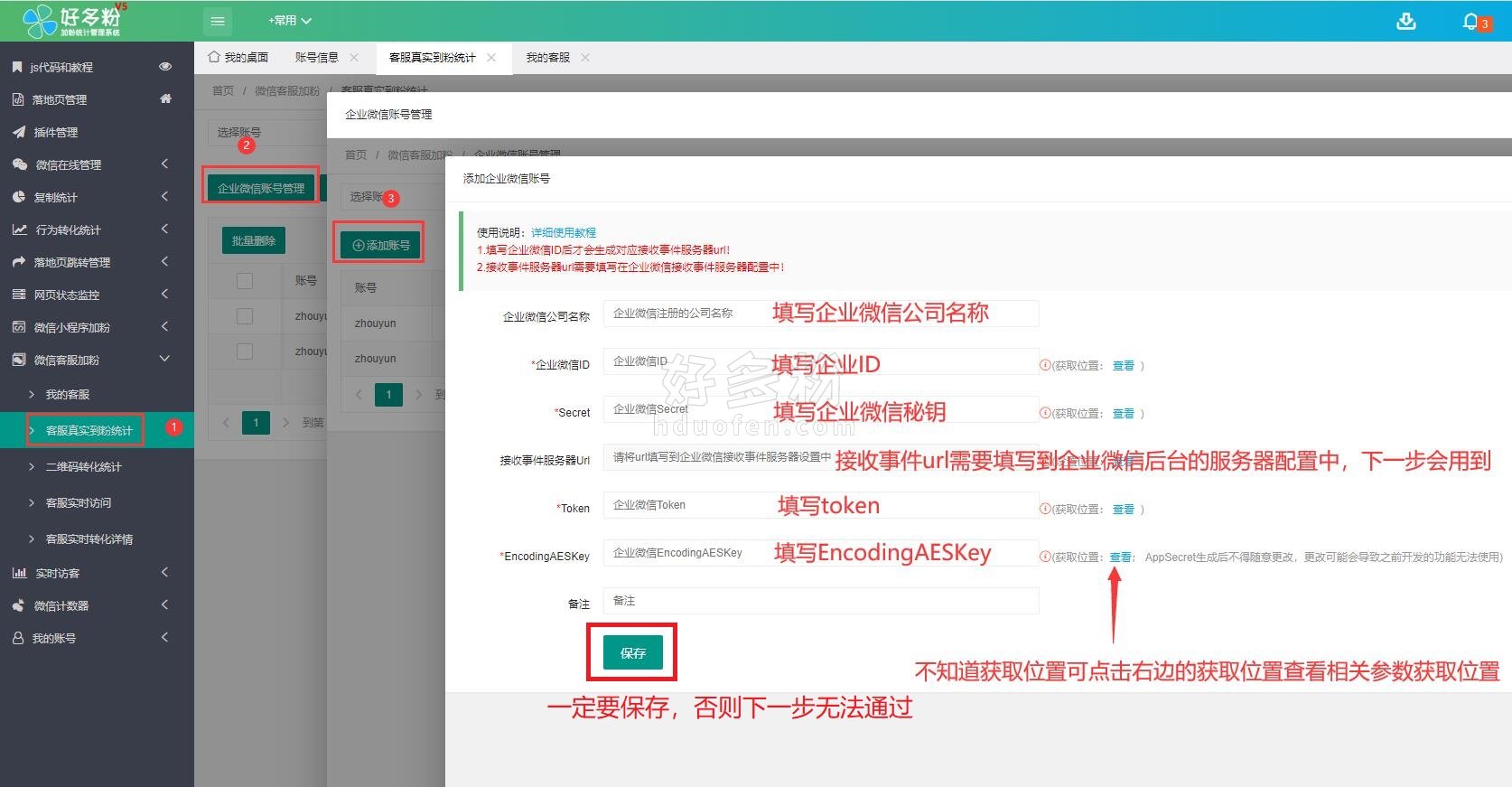Click the info icon next to Token field
Screen dimensions: 1512x787
pos(1045,509)
